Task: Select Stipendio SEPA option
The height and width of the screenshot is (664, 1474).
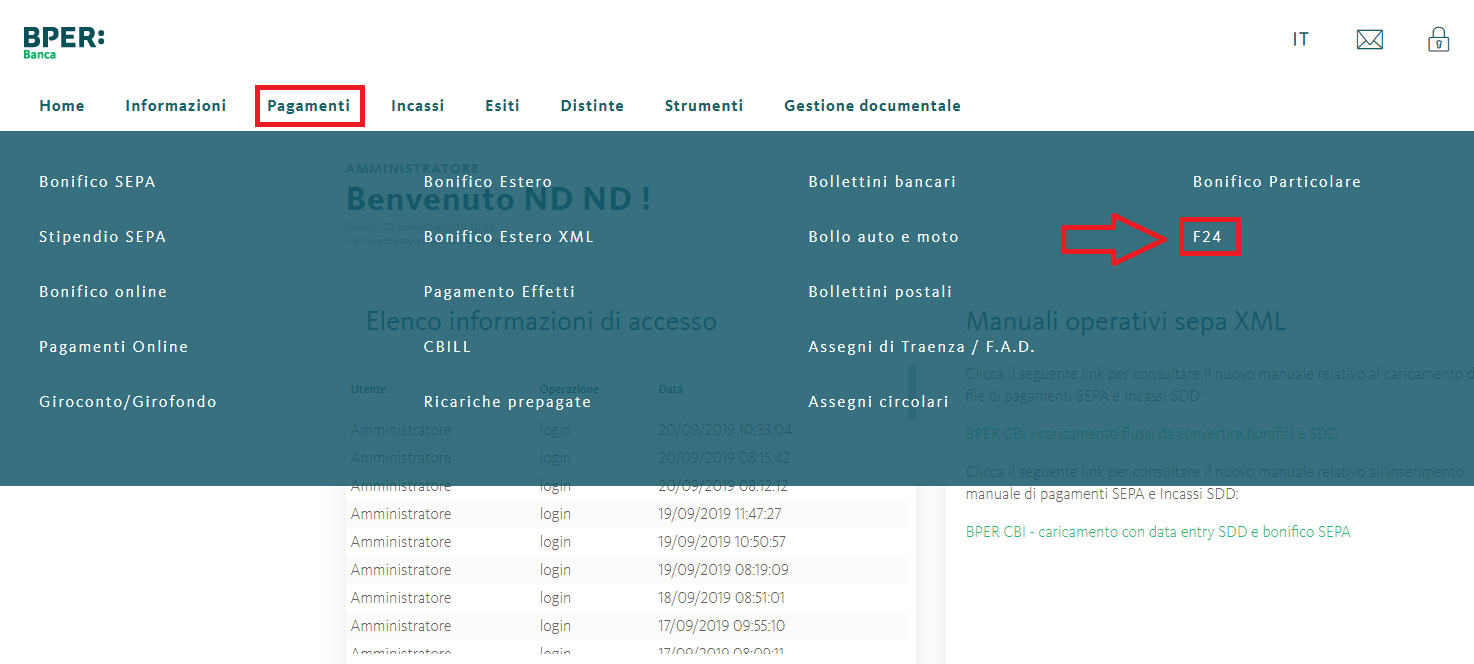Action: (x=102, y=237)
